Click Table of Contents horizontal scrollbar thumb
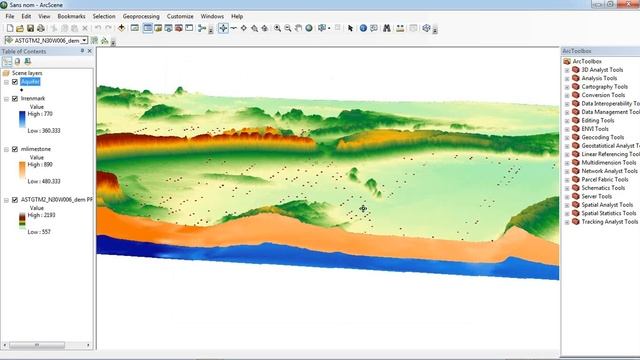The width and height of the screenshot is (640, 360). (37, 345)
